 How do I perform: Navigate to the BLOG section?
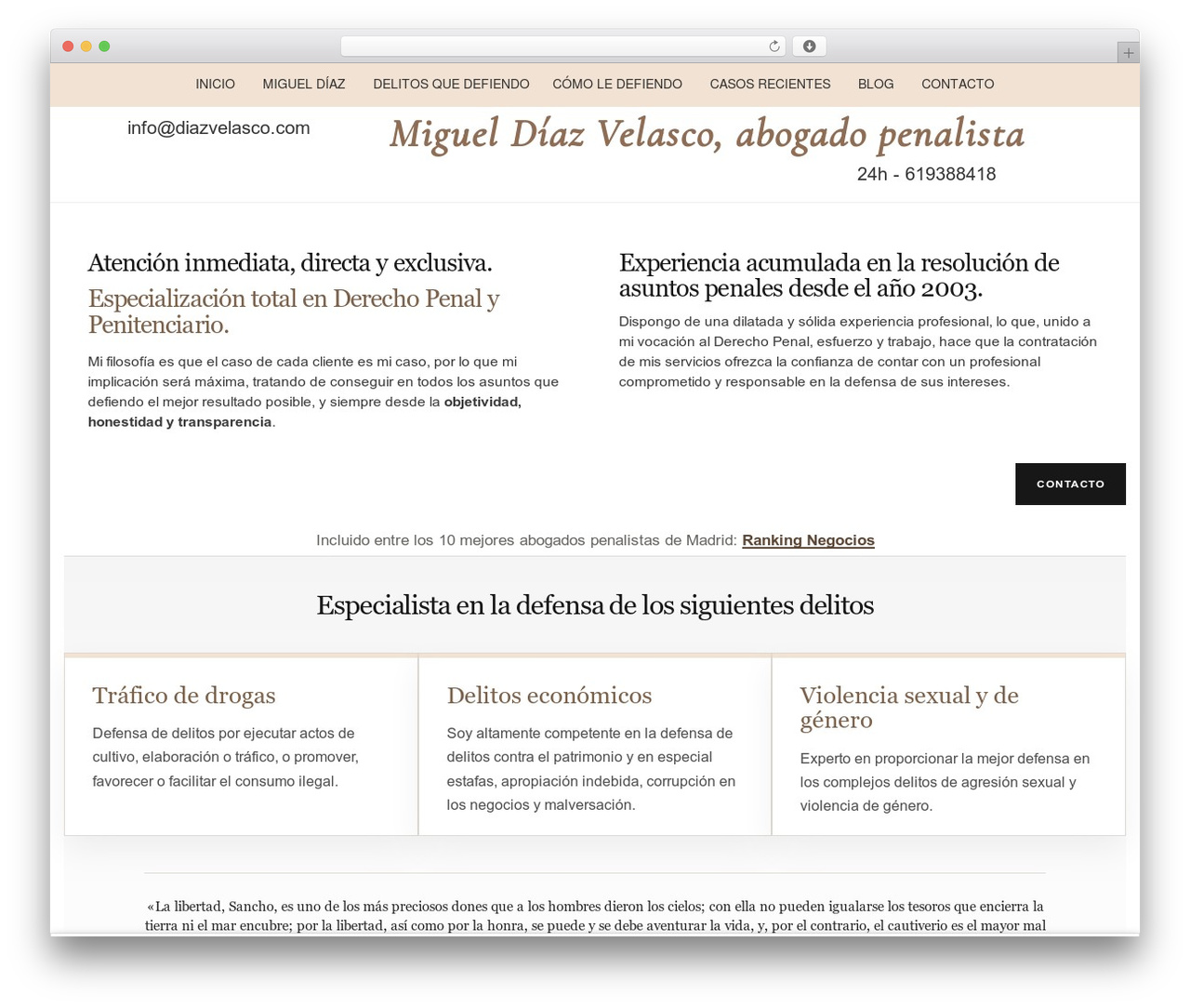pyautogui.click(x=876, y=84)
